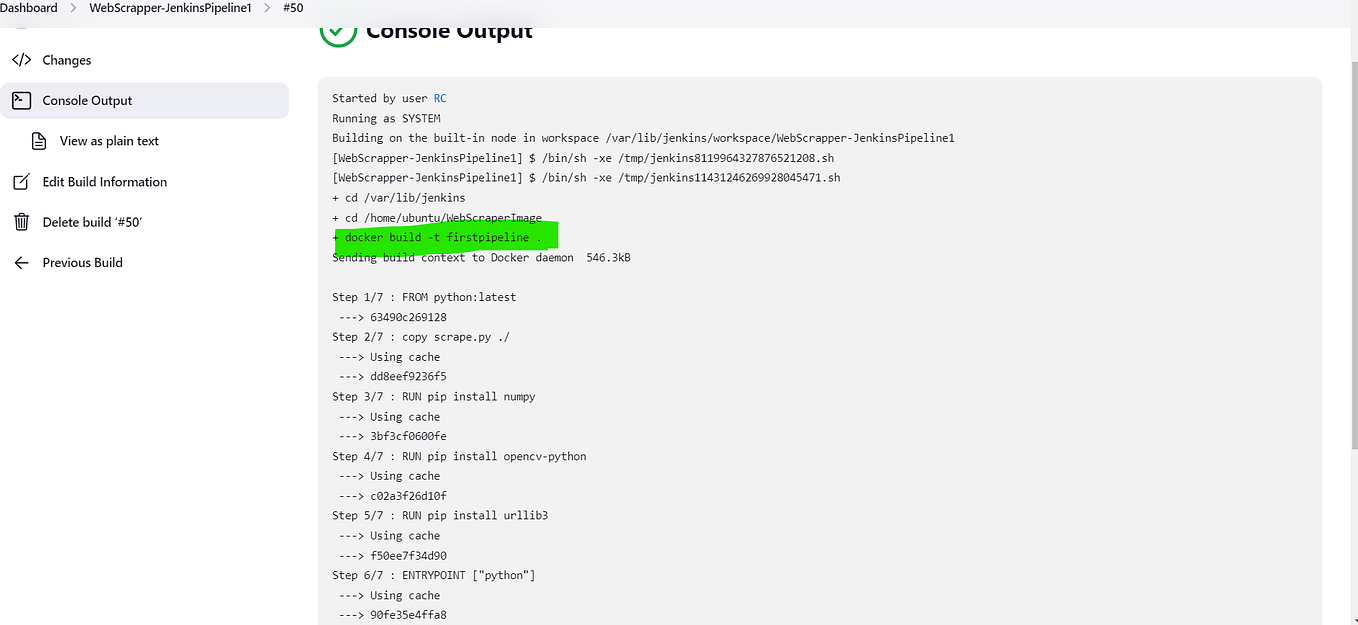Open View as plain text

107,140
